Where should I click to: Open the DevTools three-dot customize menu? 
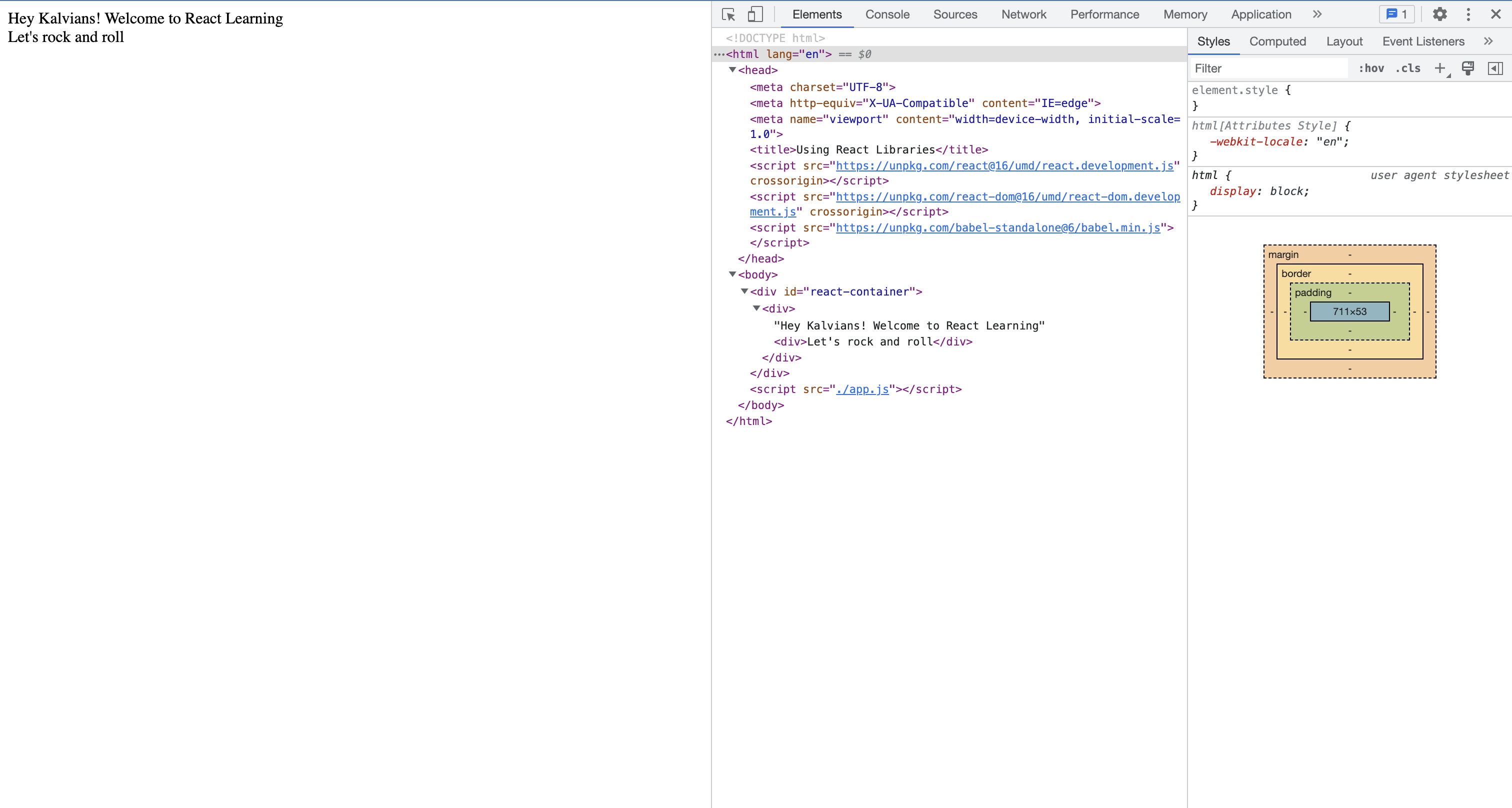[1468, 14]
